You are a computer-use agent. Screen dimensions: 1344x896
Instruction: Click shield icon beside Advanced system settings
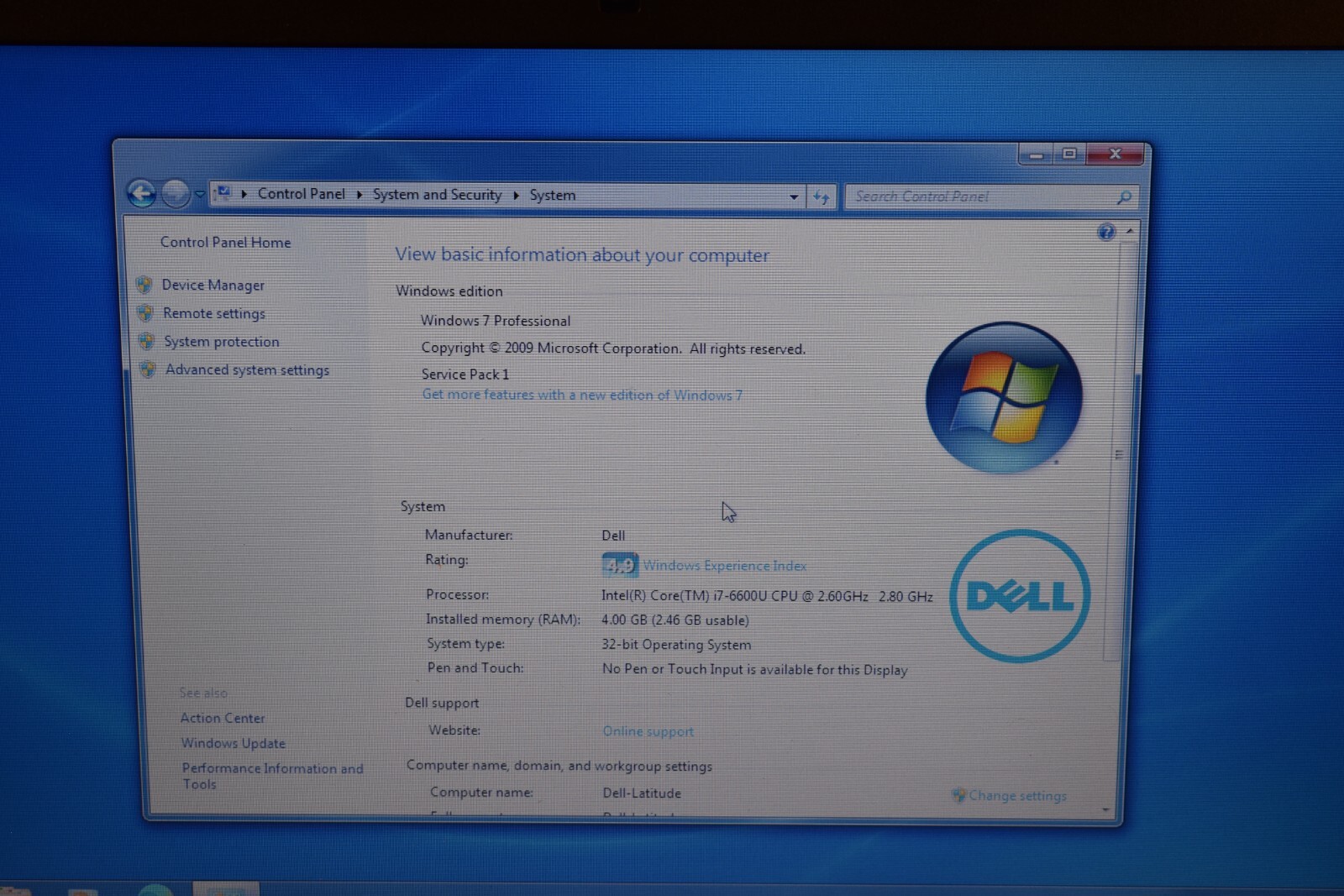click(x=148, y=369)
